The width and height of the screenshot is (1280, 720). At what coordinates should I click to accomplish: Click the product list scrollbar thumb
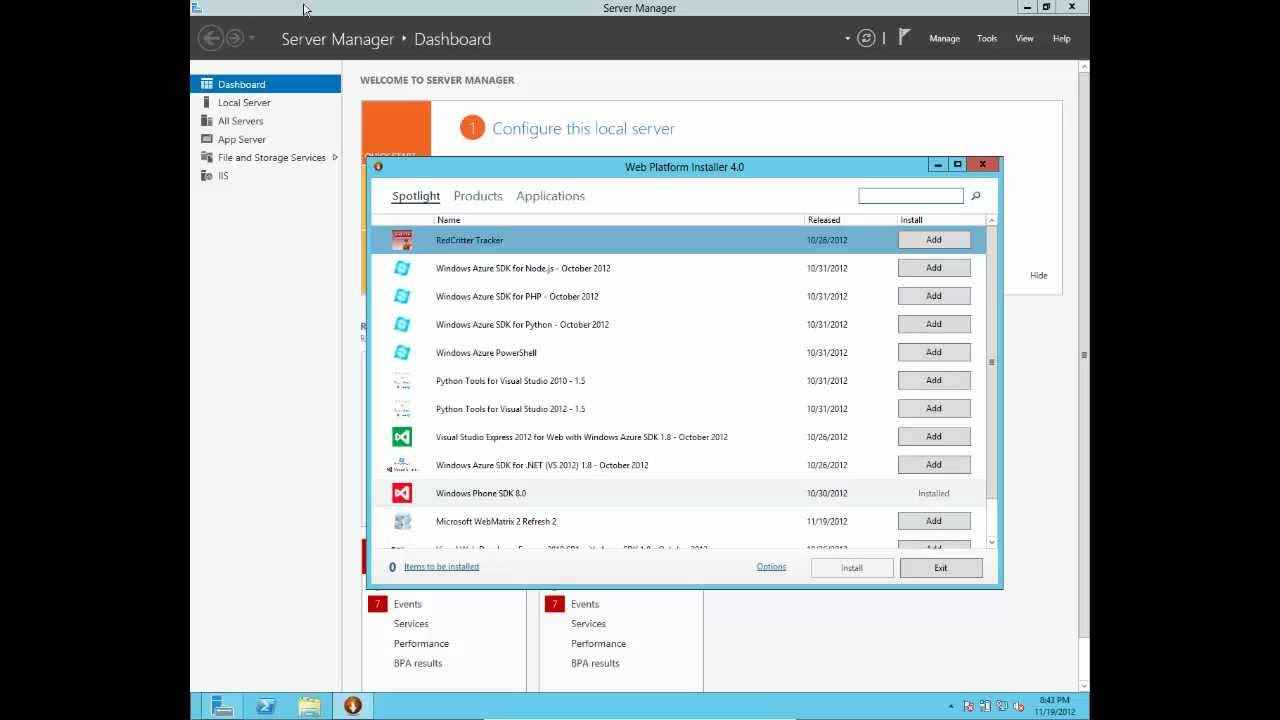pyautogui.click(x=991, y=362)
